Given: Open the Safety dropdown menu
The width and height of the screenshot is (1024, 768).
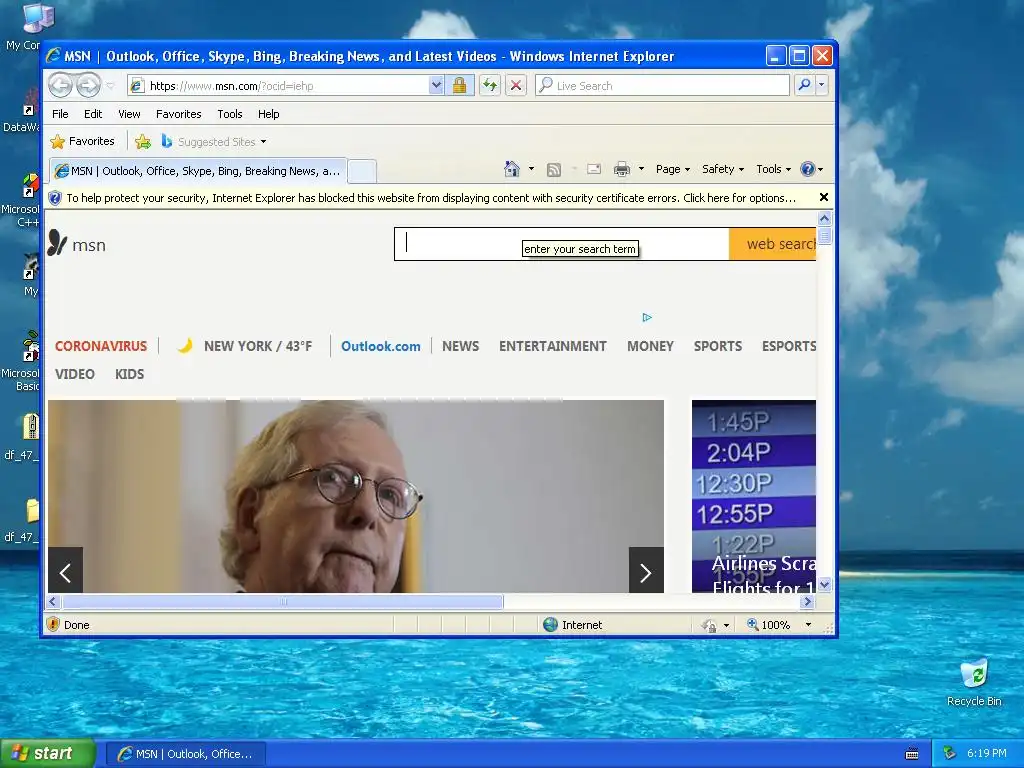Looking at the screenshot, I should [723, 169].
